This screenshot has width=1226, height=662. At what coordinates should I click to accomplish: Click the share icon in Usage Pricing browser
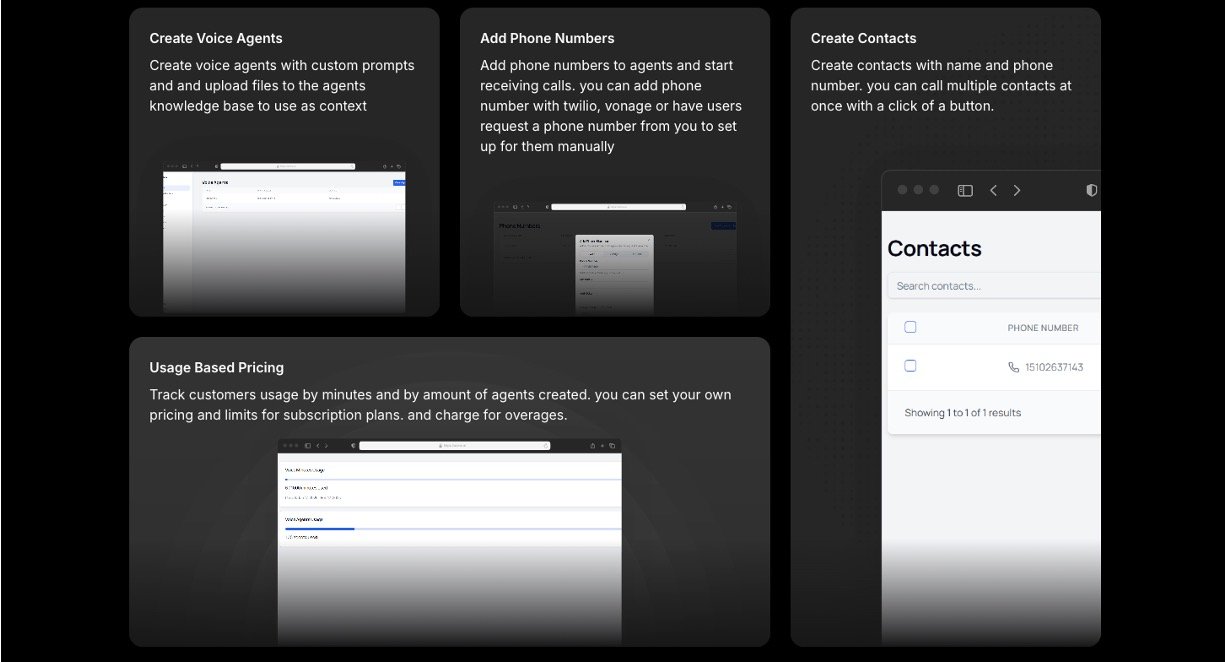(x=593, y=445)
